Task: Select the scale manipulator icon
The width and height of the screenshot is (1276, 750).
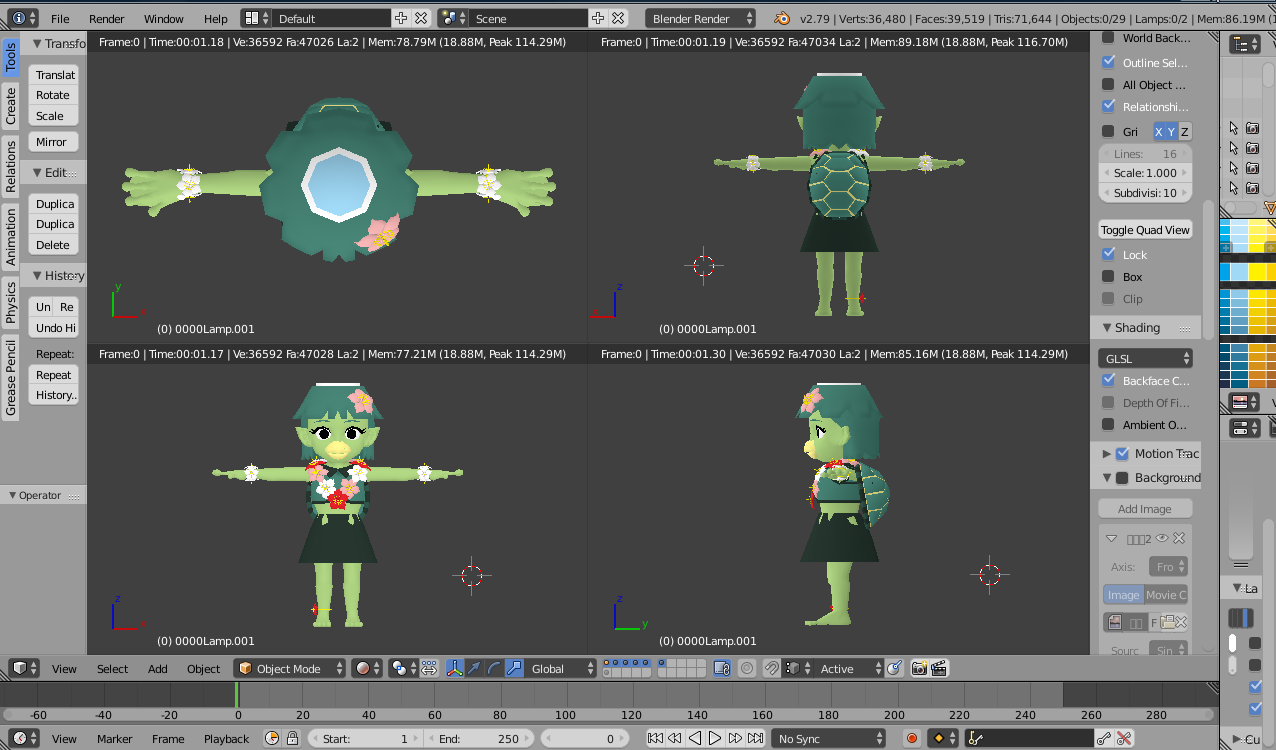Action: (x=514, y=668)
